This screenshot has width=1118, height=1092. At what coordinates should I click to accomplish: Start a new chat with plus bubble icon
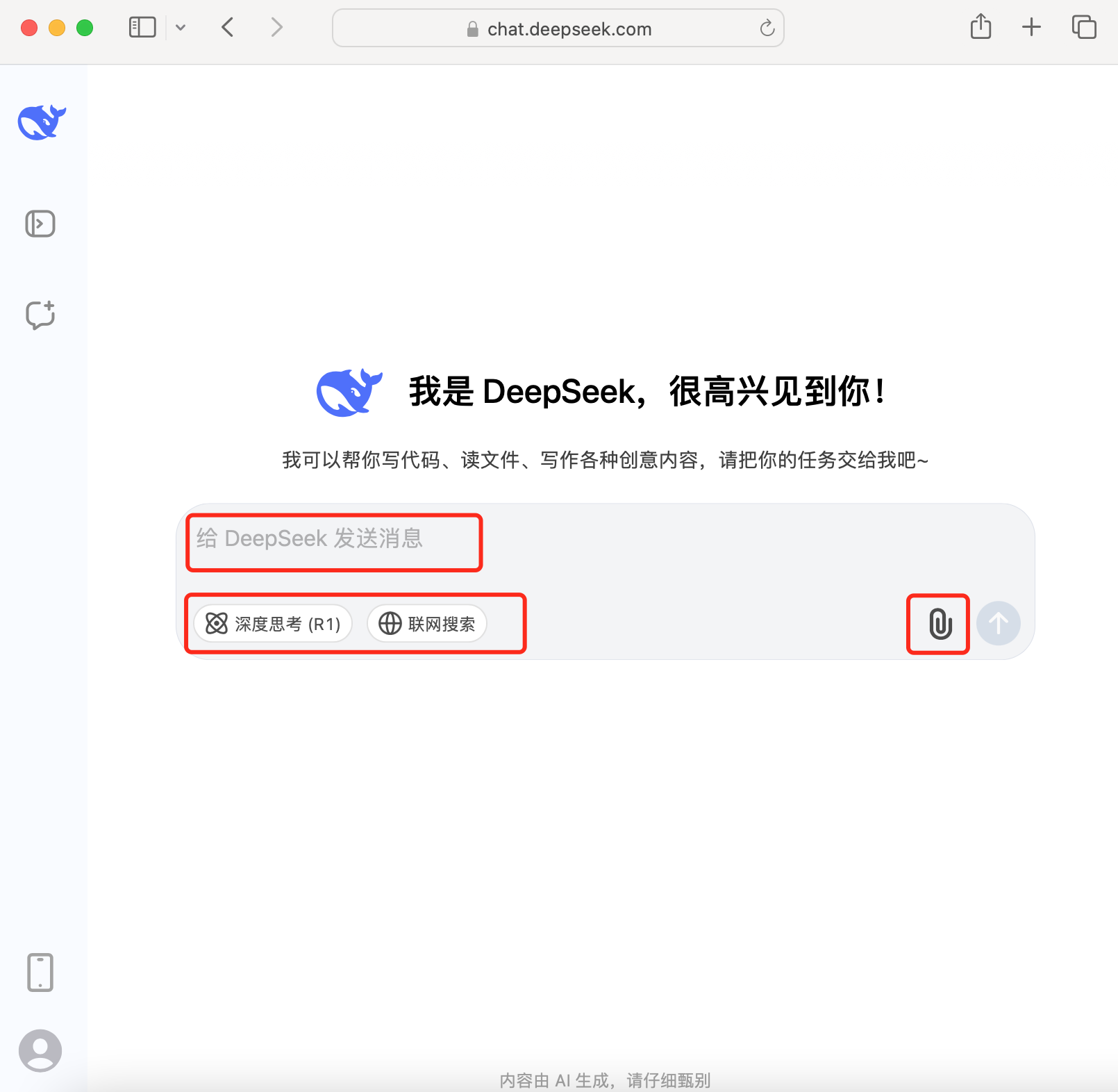(40, 315)
